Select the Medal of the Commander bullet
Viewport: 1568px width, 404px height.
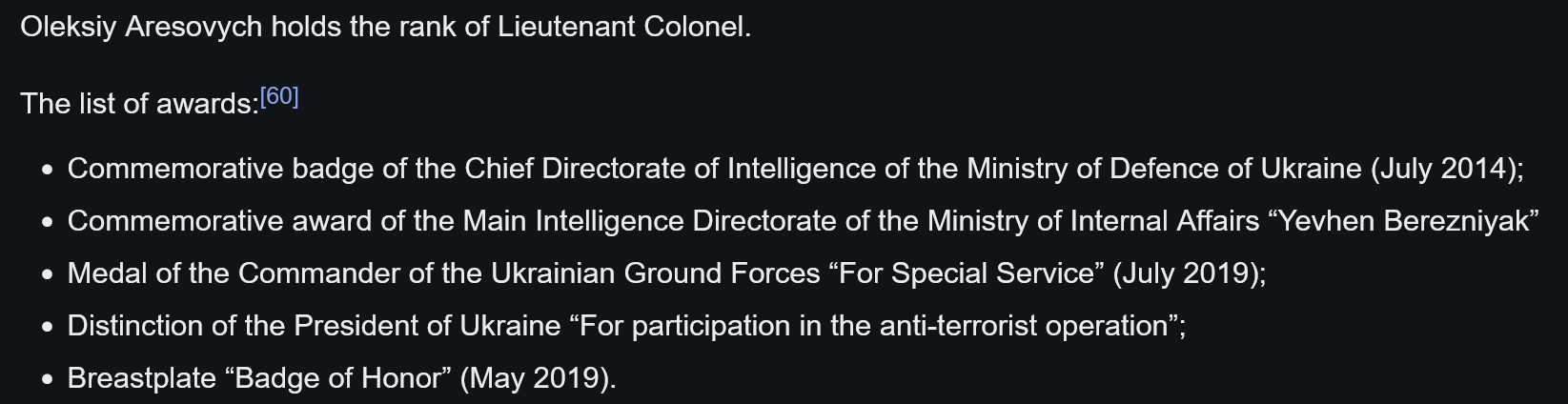click(x=666, y=273)
